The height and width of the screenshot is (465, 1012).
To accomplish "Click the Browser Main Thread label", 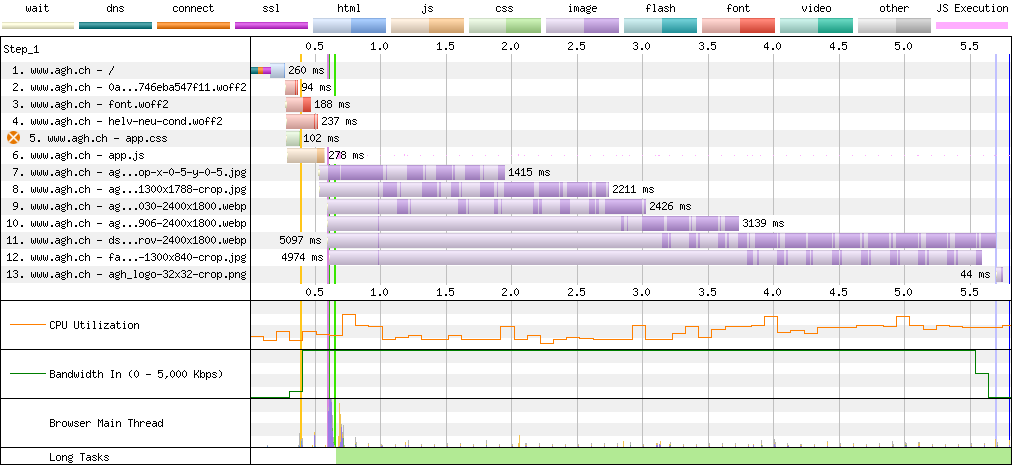I will pos(106,423).
